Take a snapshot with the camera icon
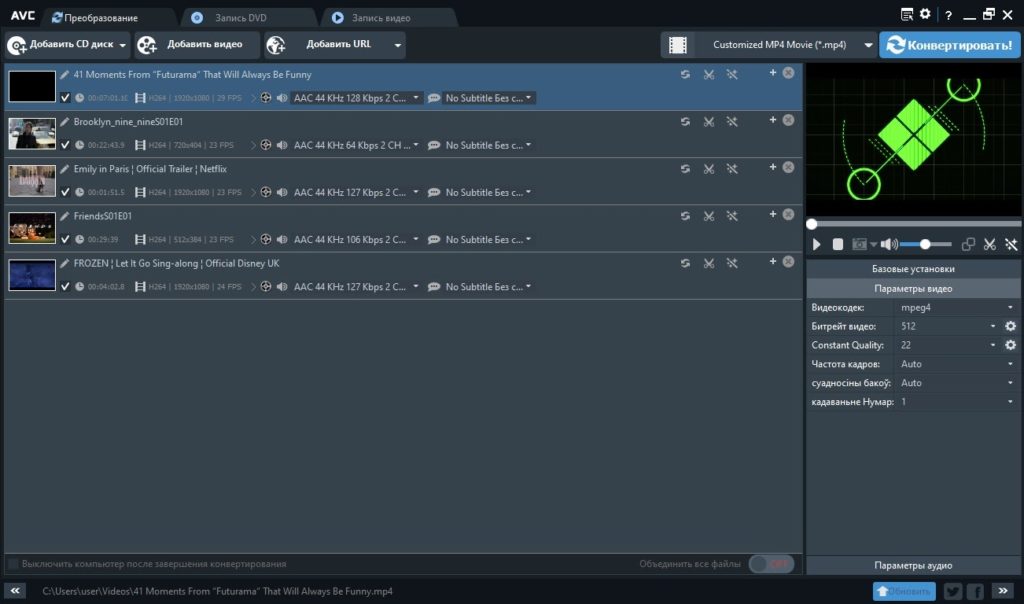The height and width of the screenshot is (604, 1024). (x=859, y=245)
